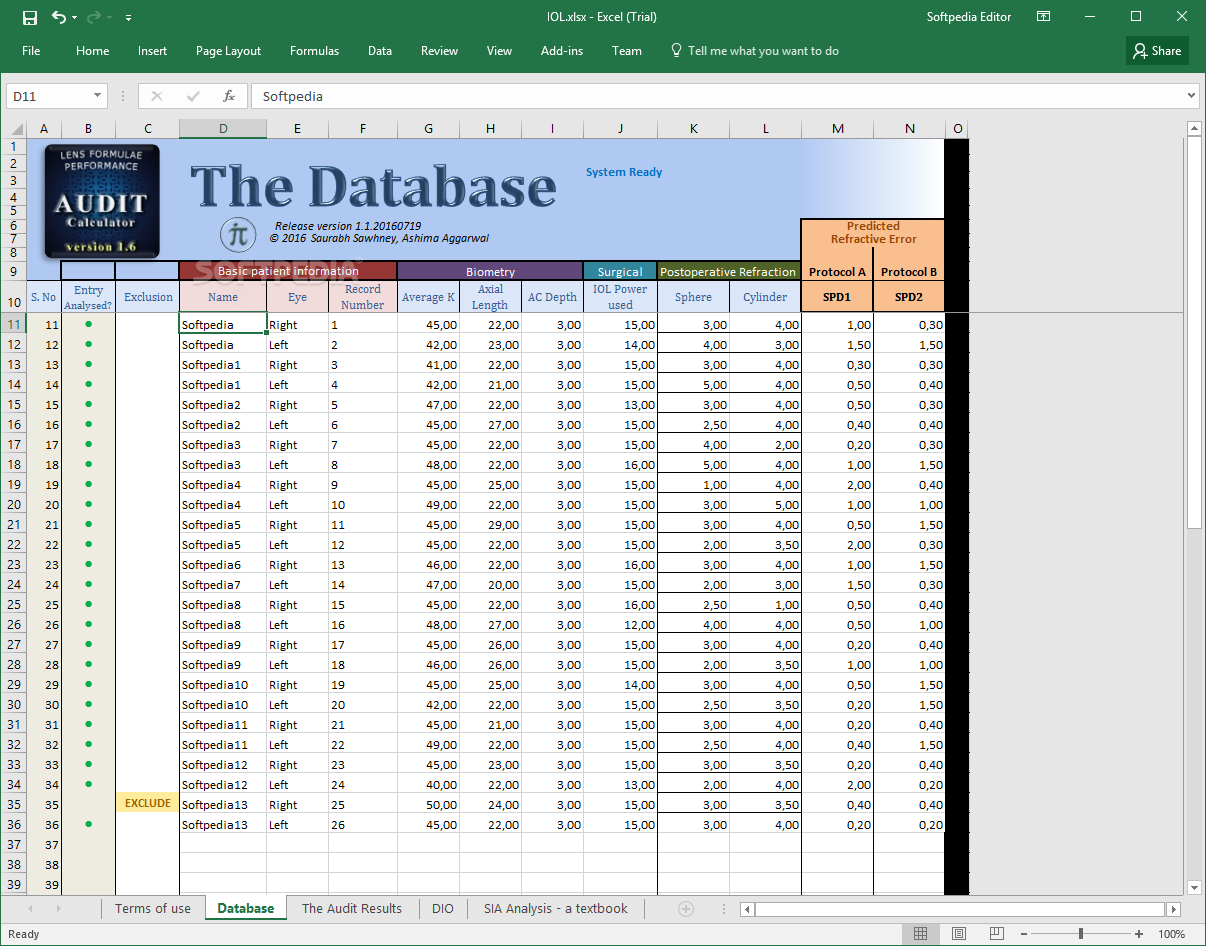1206x946 pixels.
Task: Click the vertical scrollbar up arrow
Action: (1194, 128)
